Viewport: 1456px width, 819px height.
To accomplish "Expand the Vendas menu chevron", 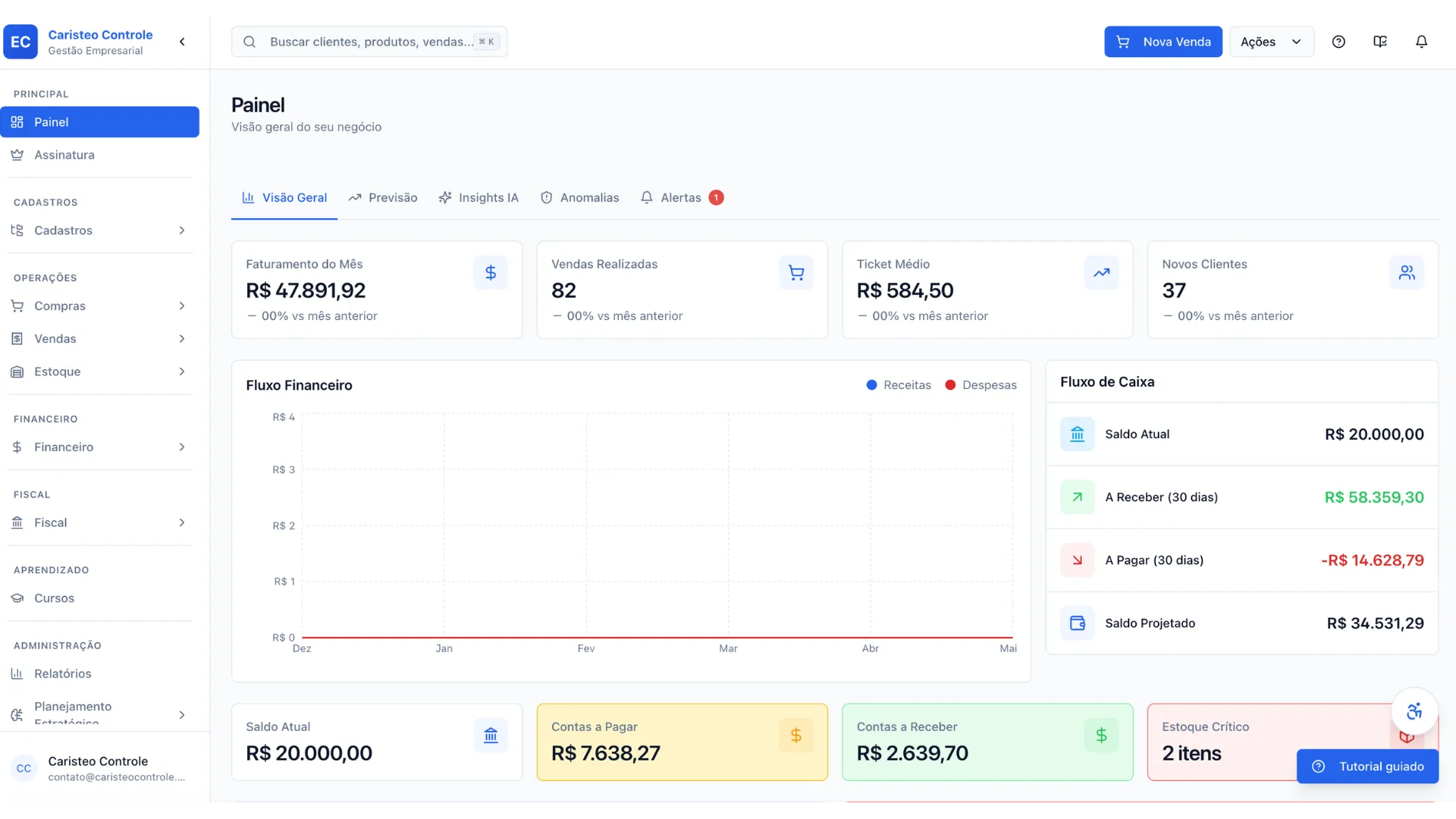I will click(x=182, y=338).
